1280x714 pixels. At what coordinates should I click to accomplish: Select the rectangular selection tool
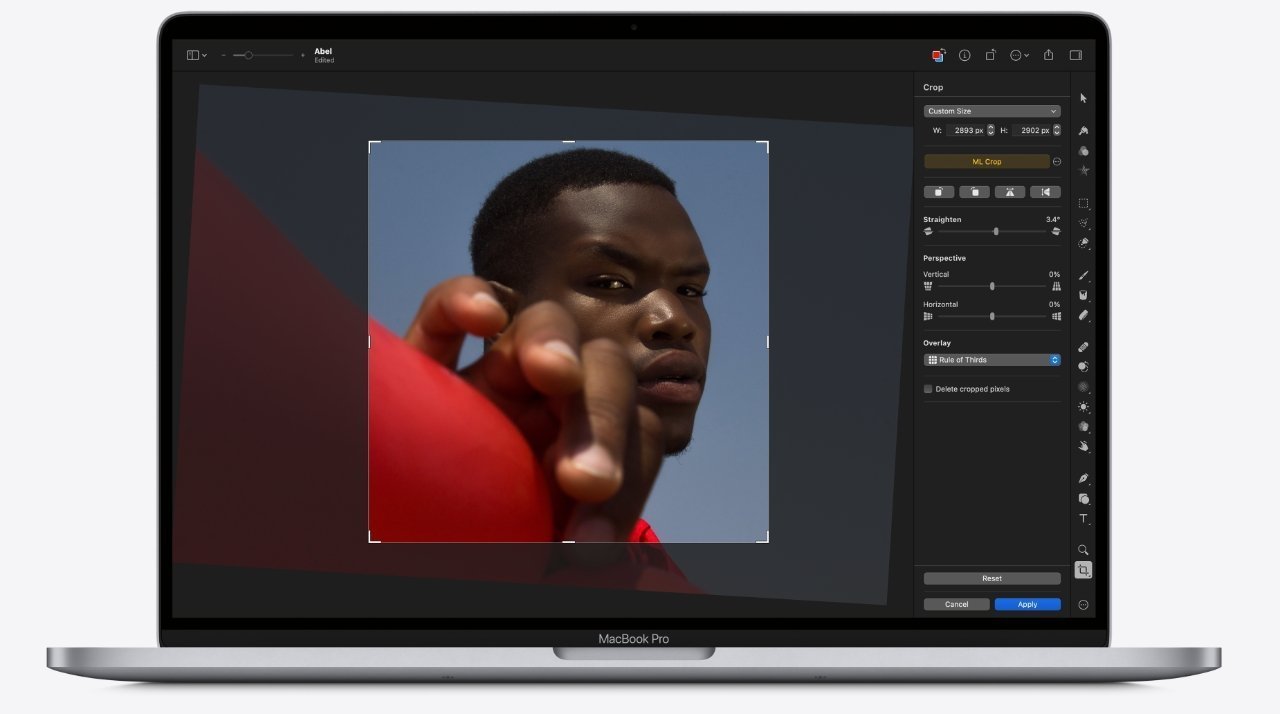(x=1083, y=203)
